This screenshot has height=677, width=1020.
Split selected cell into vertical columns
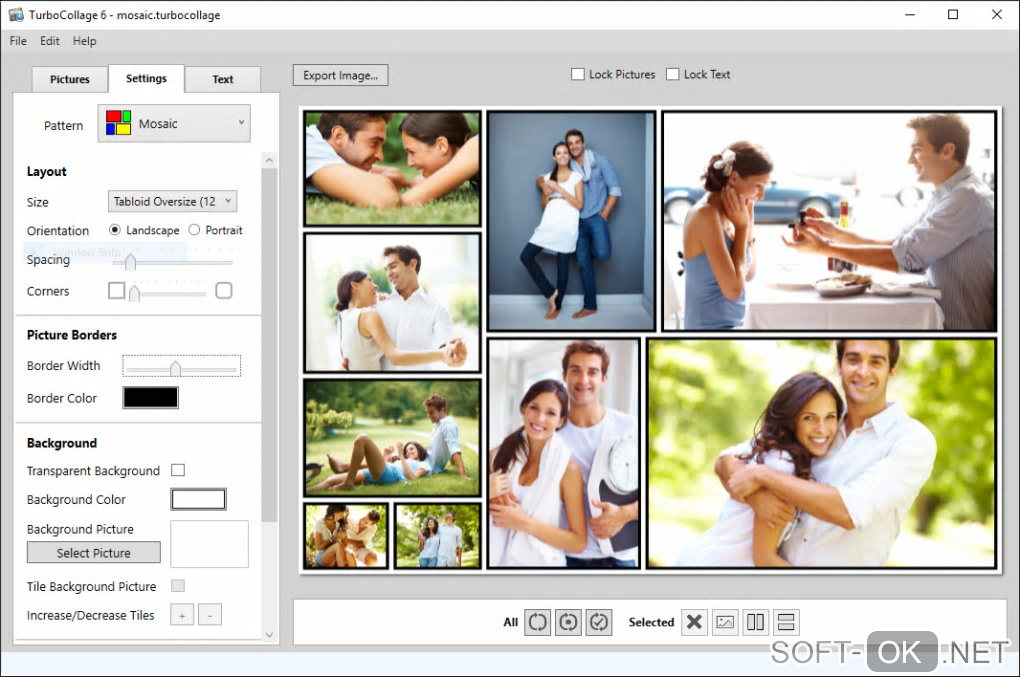[x=755, y=622]
